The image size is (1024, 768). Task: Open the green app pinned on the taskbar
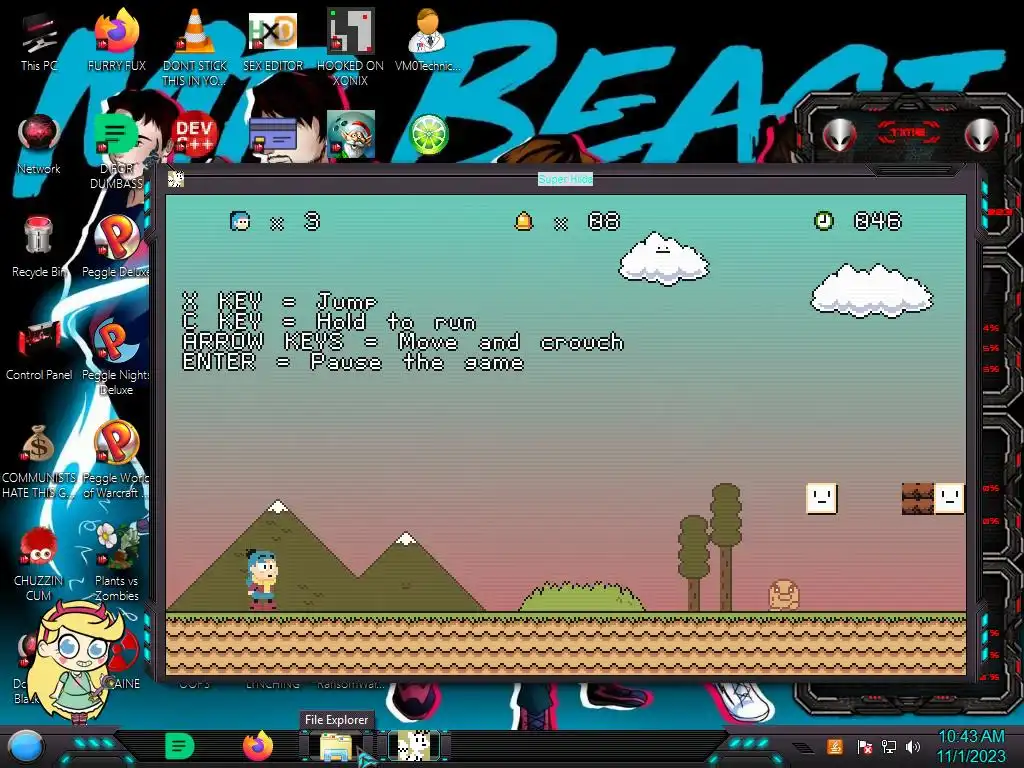tap(180, 746)
